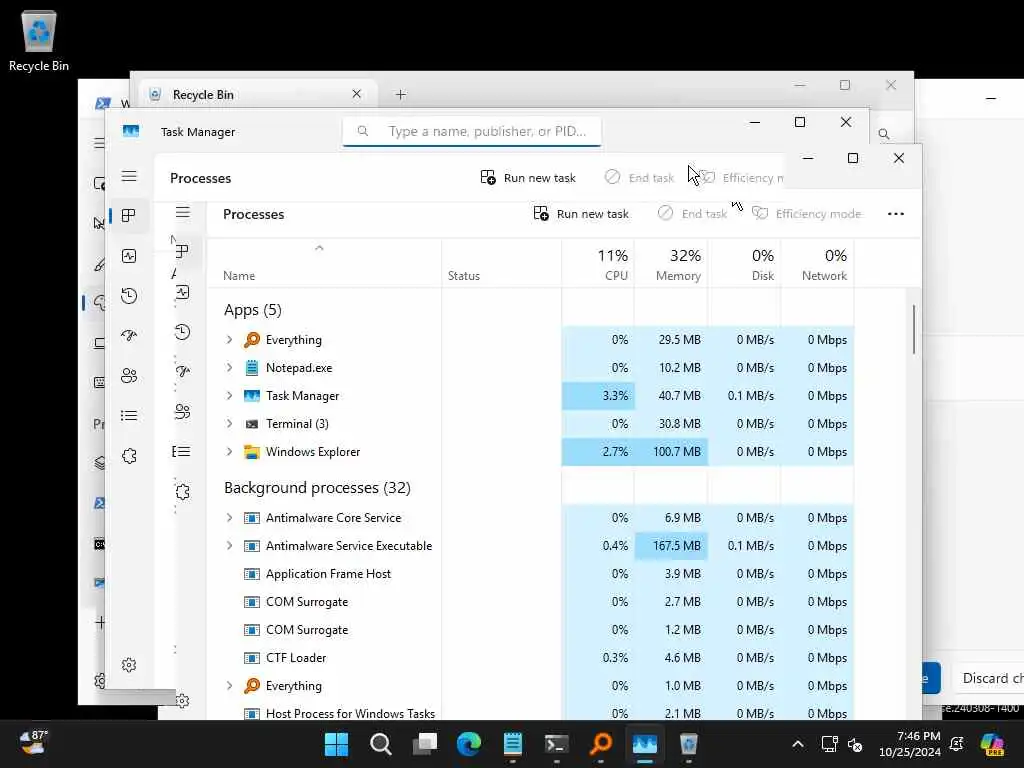Sort processes by Memory column
Screen dimensions: 1024x768
click(x=671, y=264)
